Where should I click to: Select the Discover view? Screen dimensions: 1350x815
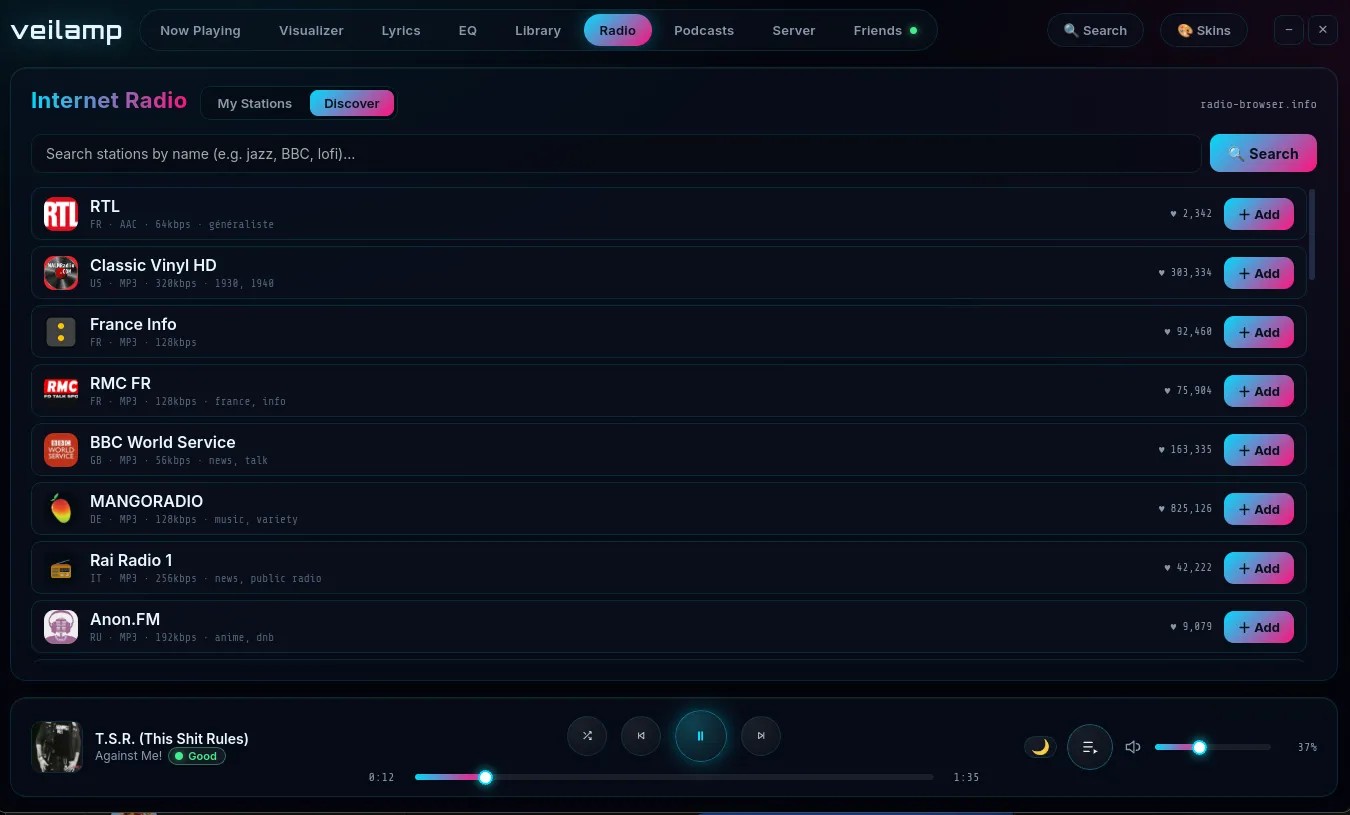352,103
